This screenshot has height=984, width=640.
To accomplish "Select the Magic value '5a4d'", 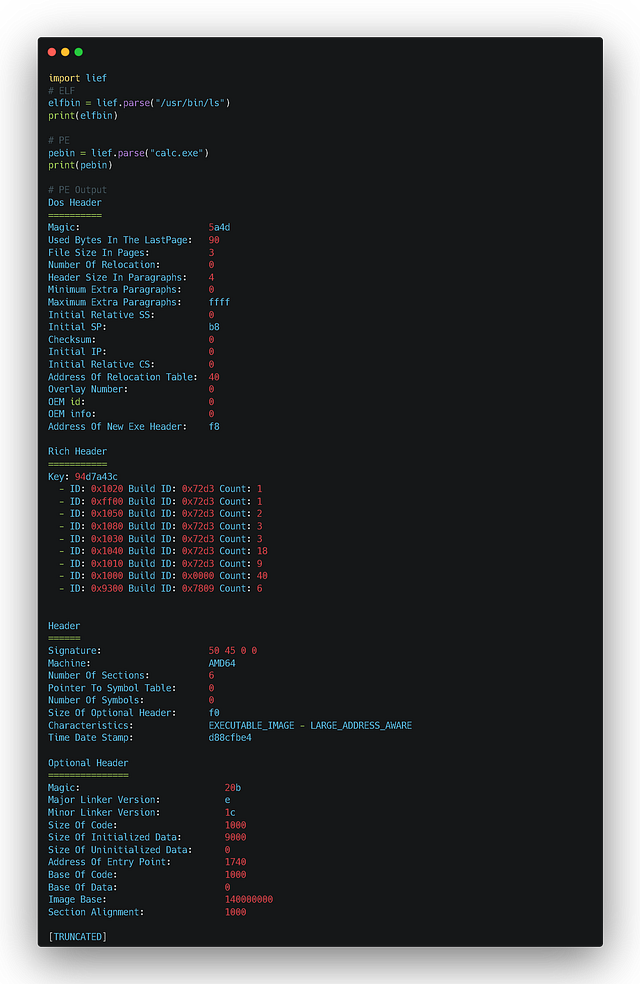I will tap(219, 227).
